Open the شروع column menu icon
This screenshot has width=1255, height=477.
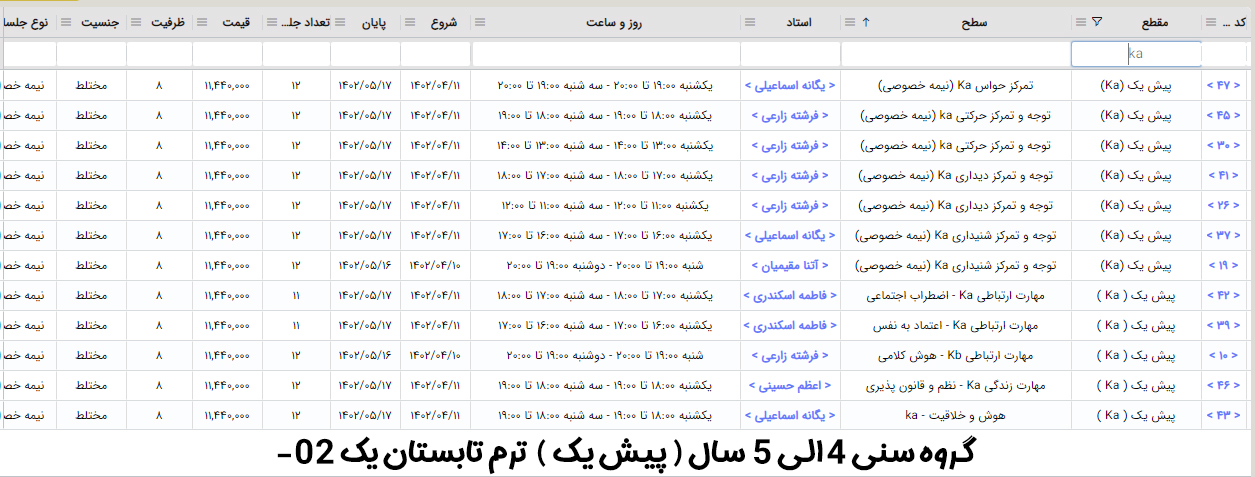pyautogui.click(x=409, y=22)
